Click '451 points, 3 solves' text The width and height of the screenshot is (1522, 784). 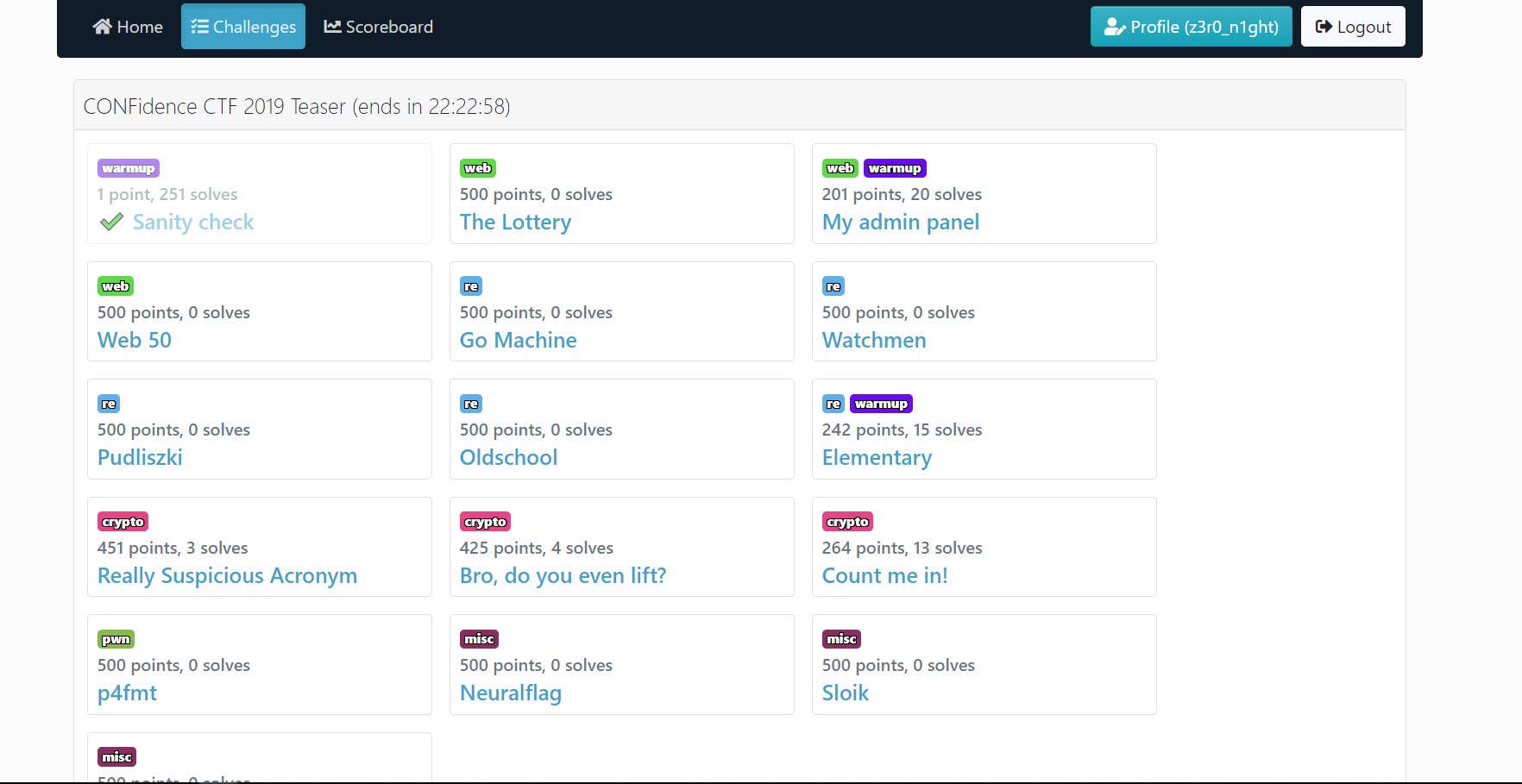(173, 548)
